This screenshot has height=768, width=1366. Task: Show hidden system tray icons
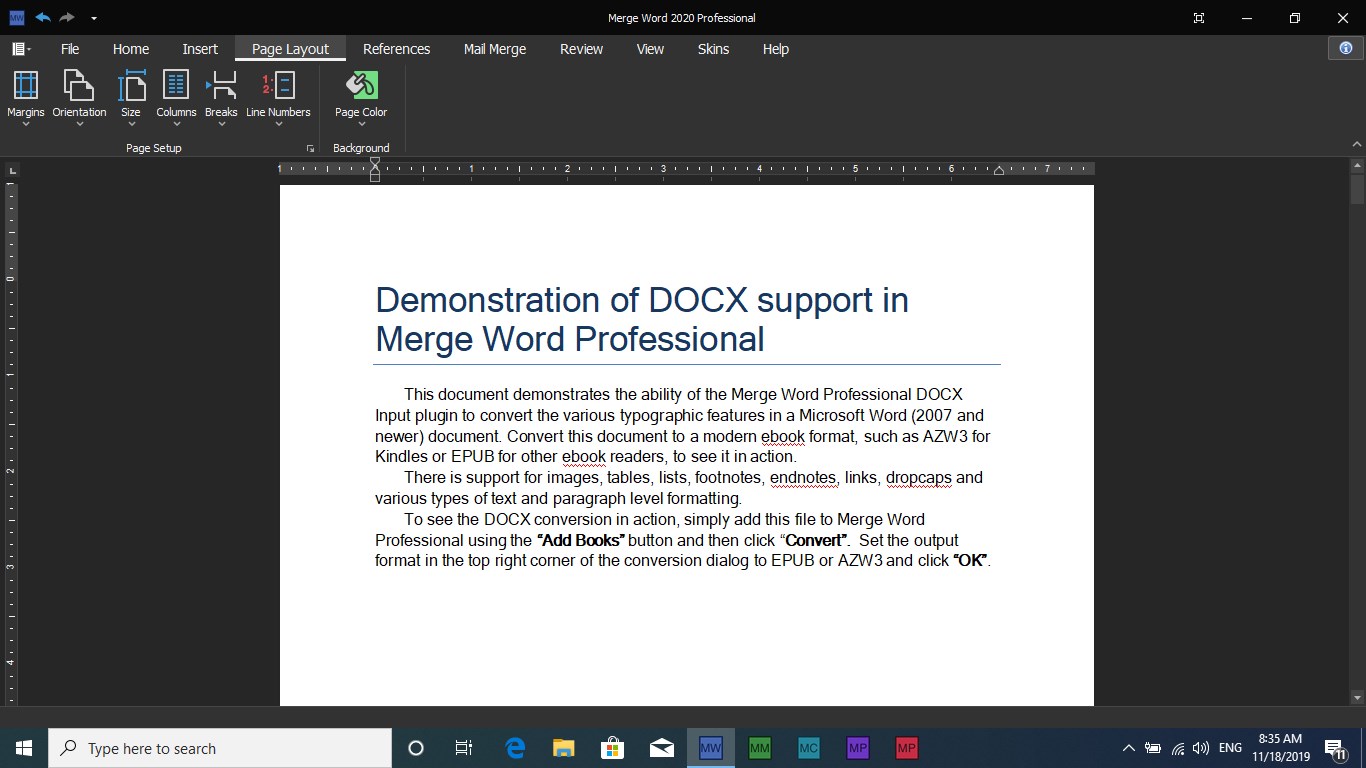1129,748
